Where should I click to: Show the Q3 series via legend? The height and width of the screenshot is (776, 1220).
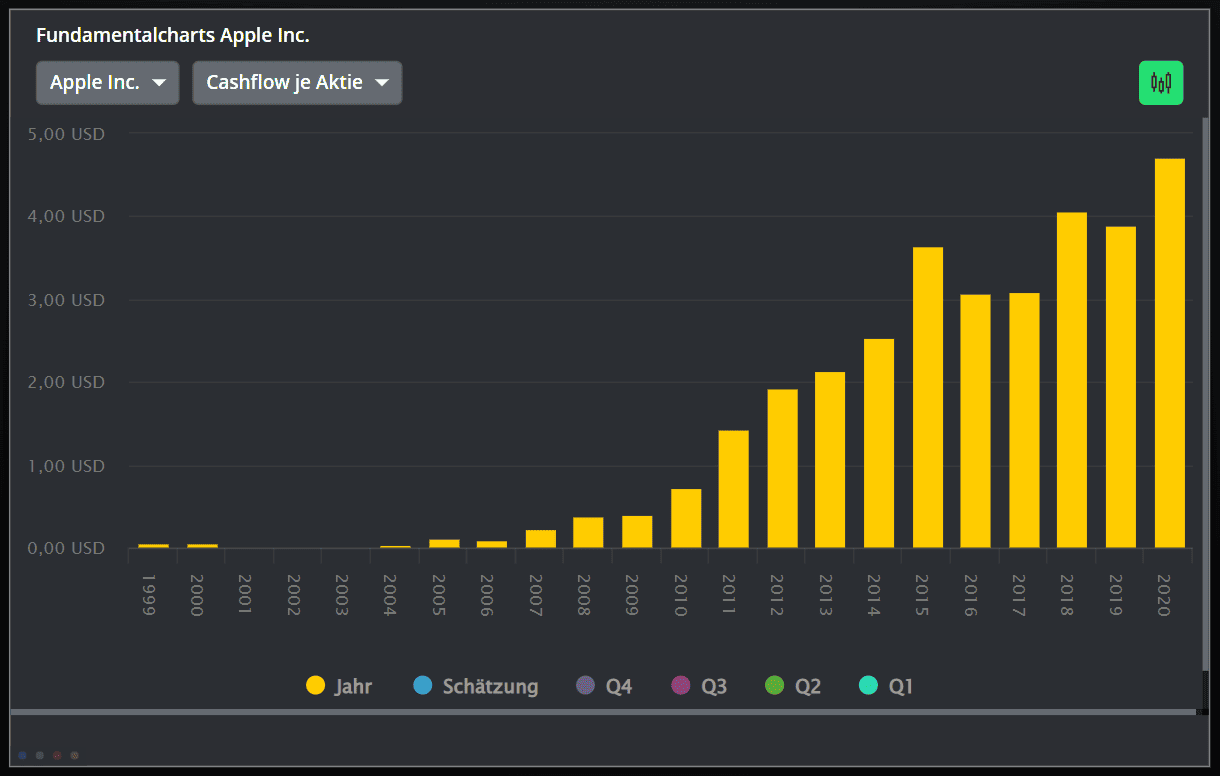tap(699, 686)
